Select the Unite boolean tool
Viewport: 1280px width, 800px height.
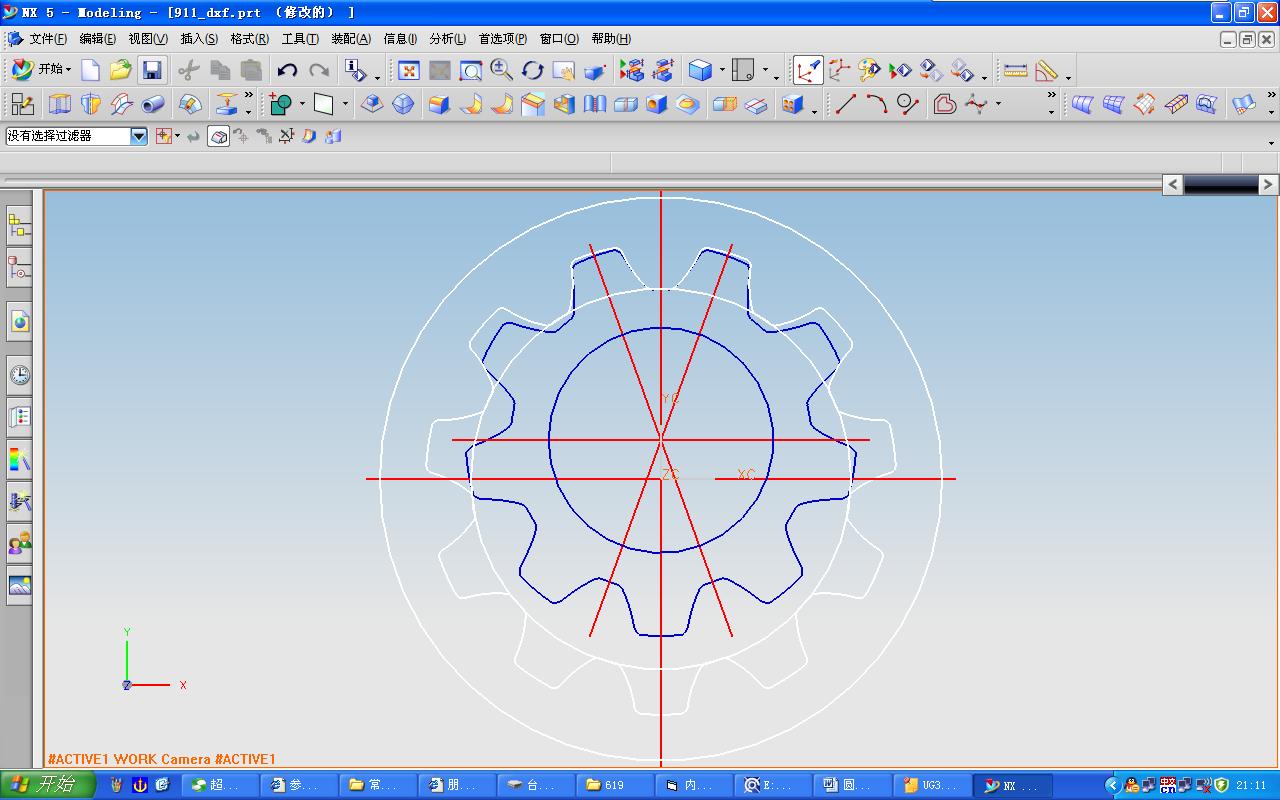281,104
